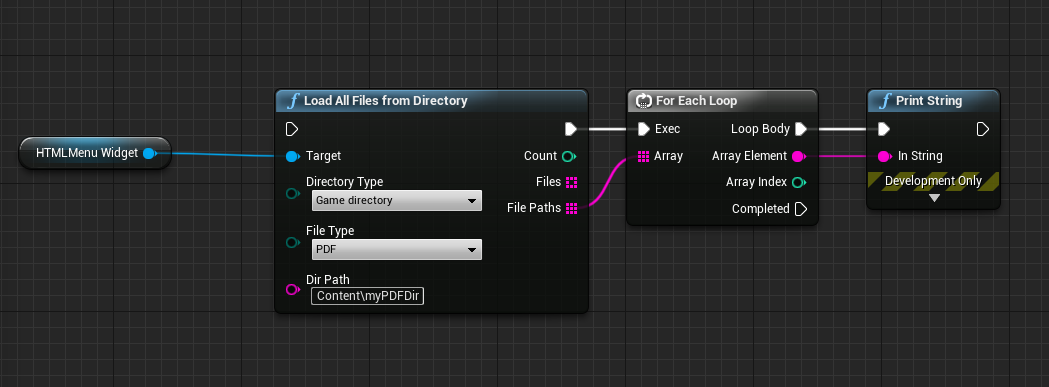
Task: Click the File Type input pin
Action: point(292,242)
